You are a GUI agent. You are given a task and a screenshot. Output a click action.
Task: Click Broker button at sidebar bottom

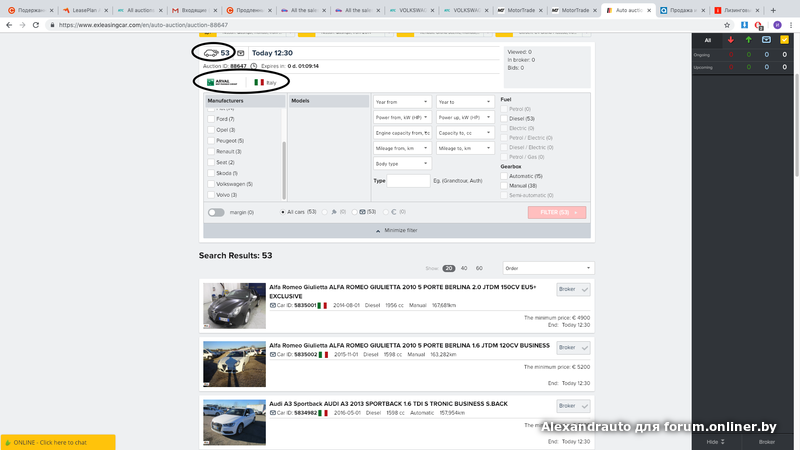[x=767, y=442]
